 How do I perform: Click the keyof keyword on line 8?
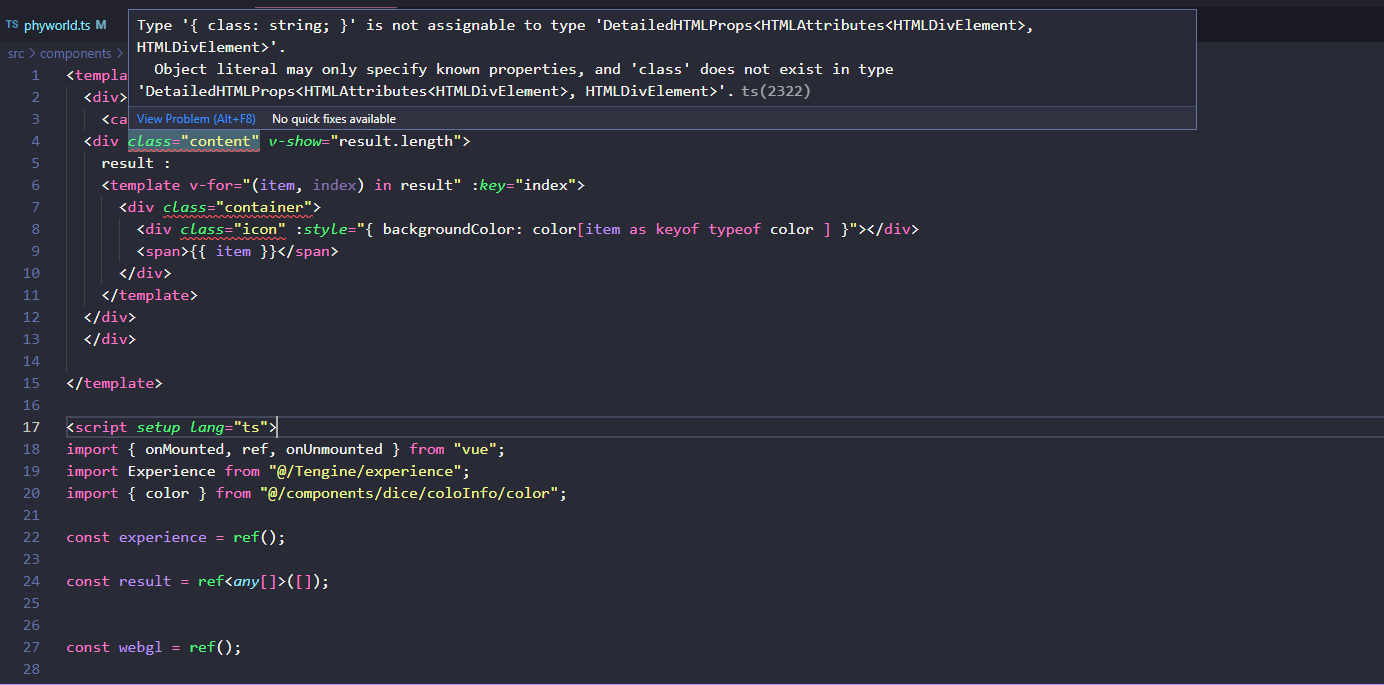pos(677,228)
